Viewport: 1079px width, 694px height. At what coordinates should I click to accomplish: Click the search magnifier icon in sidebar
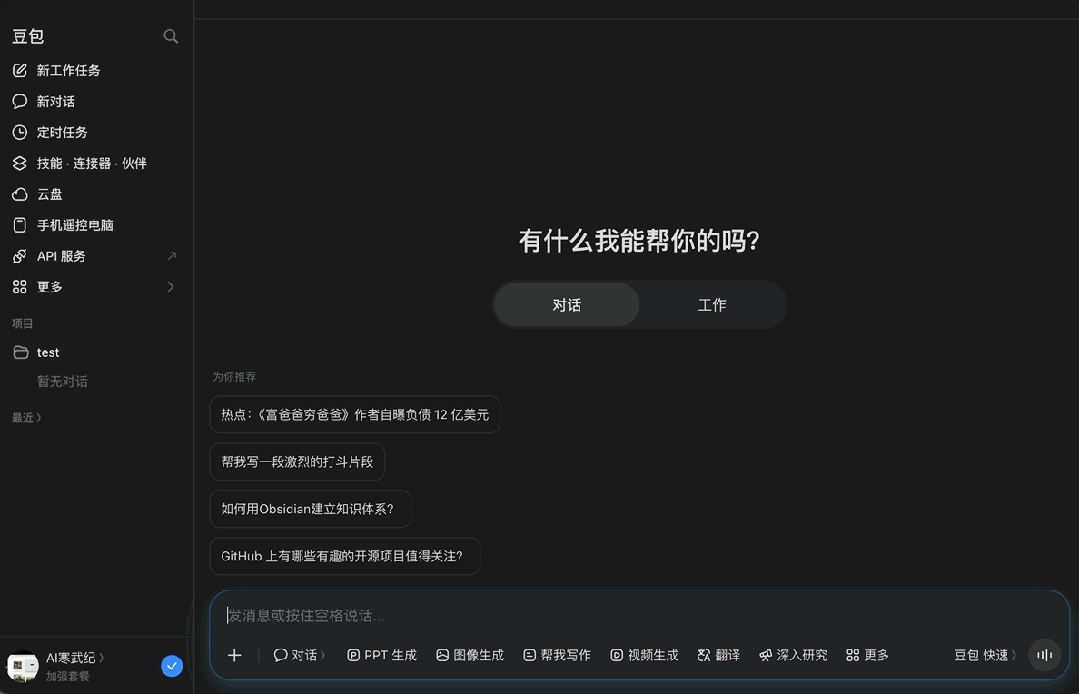point(171,36)
